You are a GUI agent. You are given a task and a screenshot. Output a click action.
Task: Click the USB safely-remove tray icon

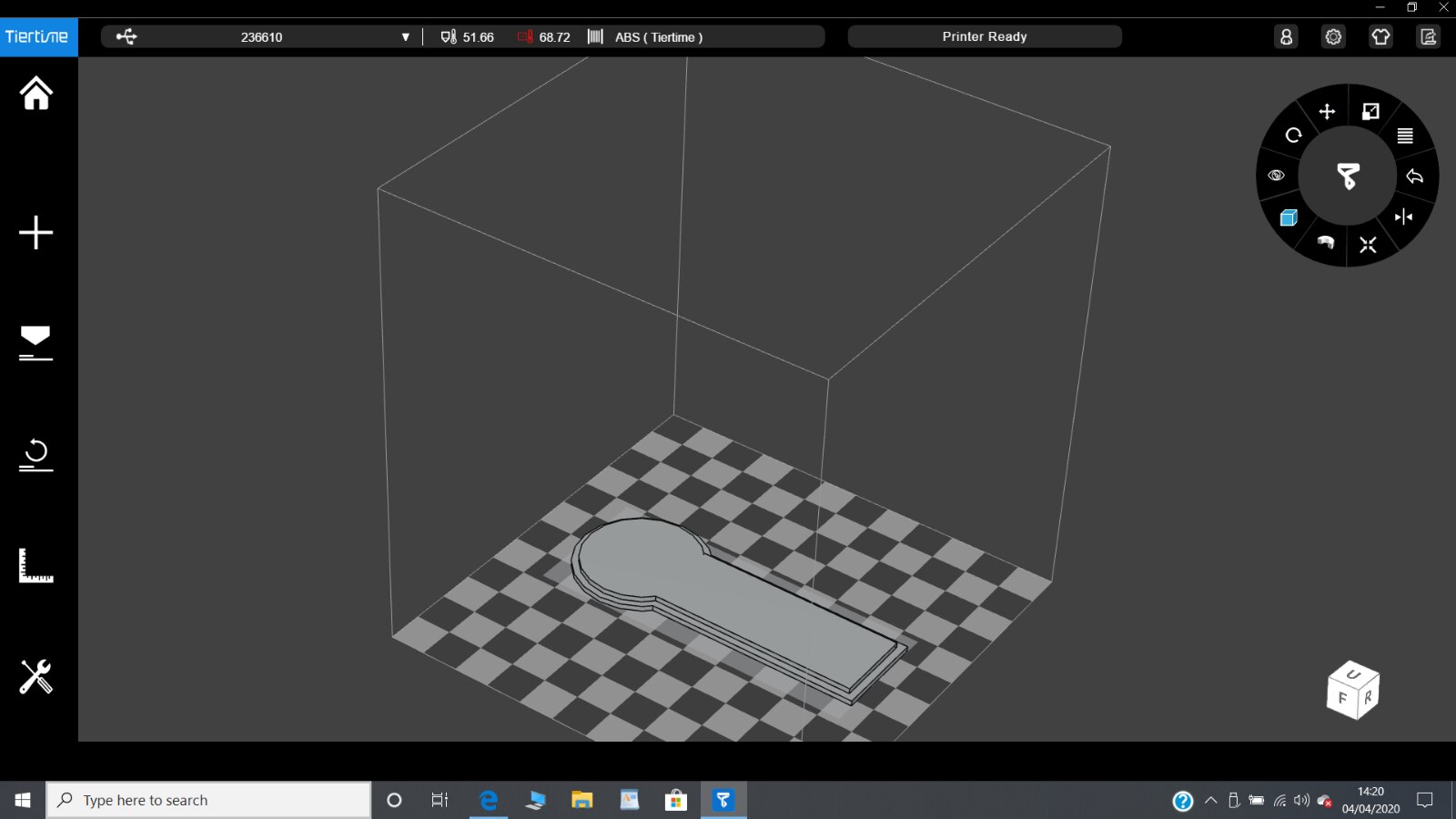pos(1234,800)
